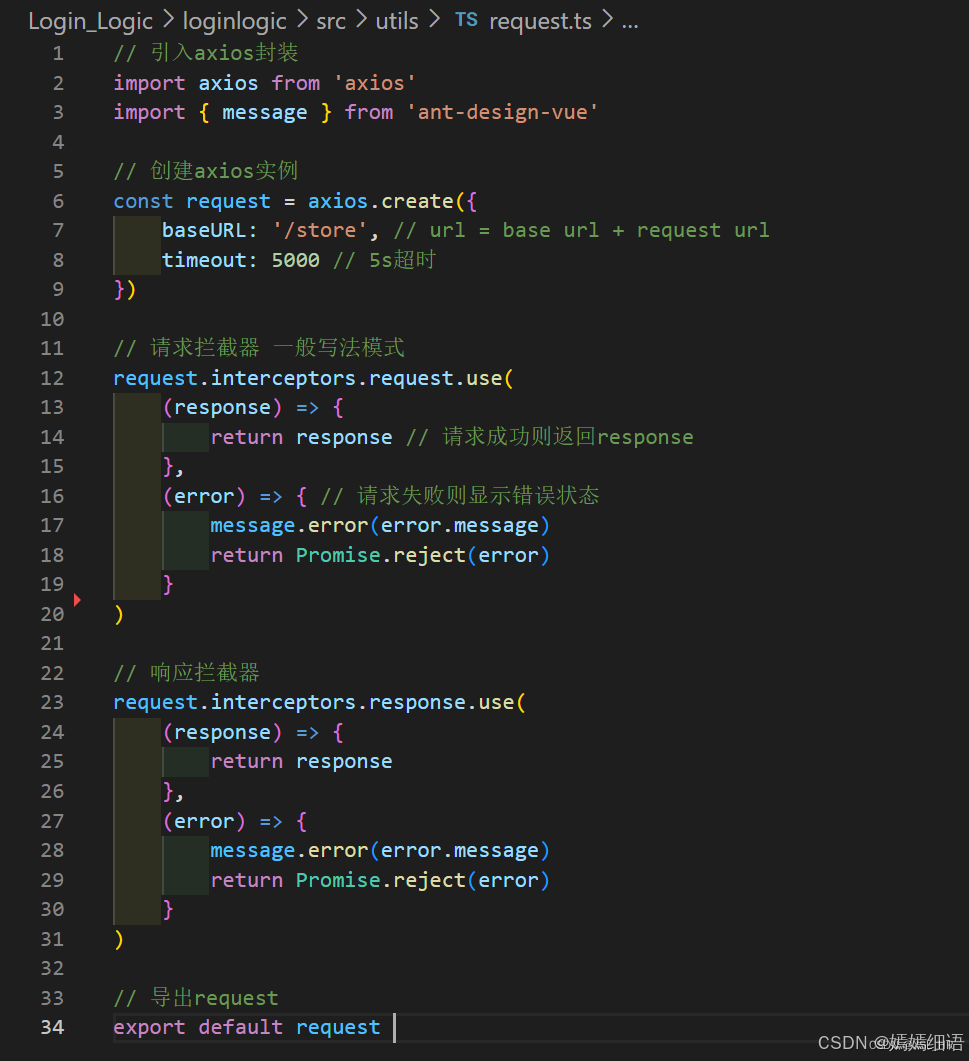Click the '/store' string literal
The height and width of the screenshot is (1061, 969).
point(320,230)
